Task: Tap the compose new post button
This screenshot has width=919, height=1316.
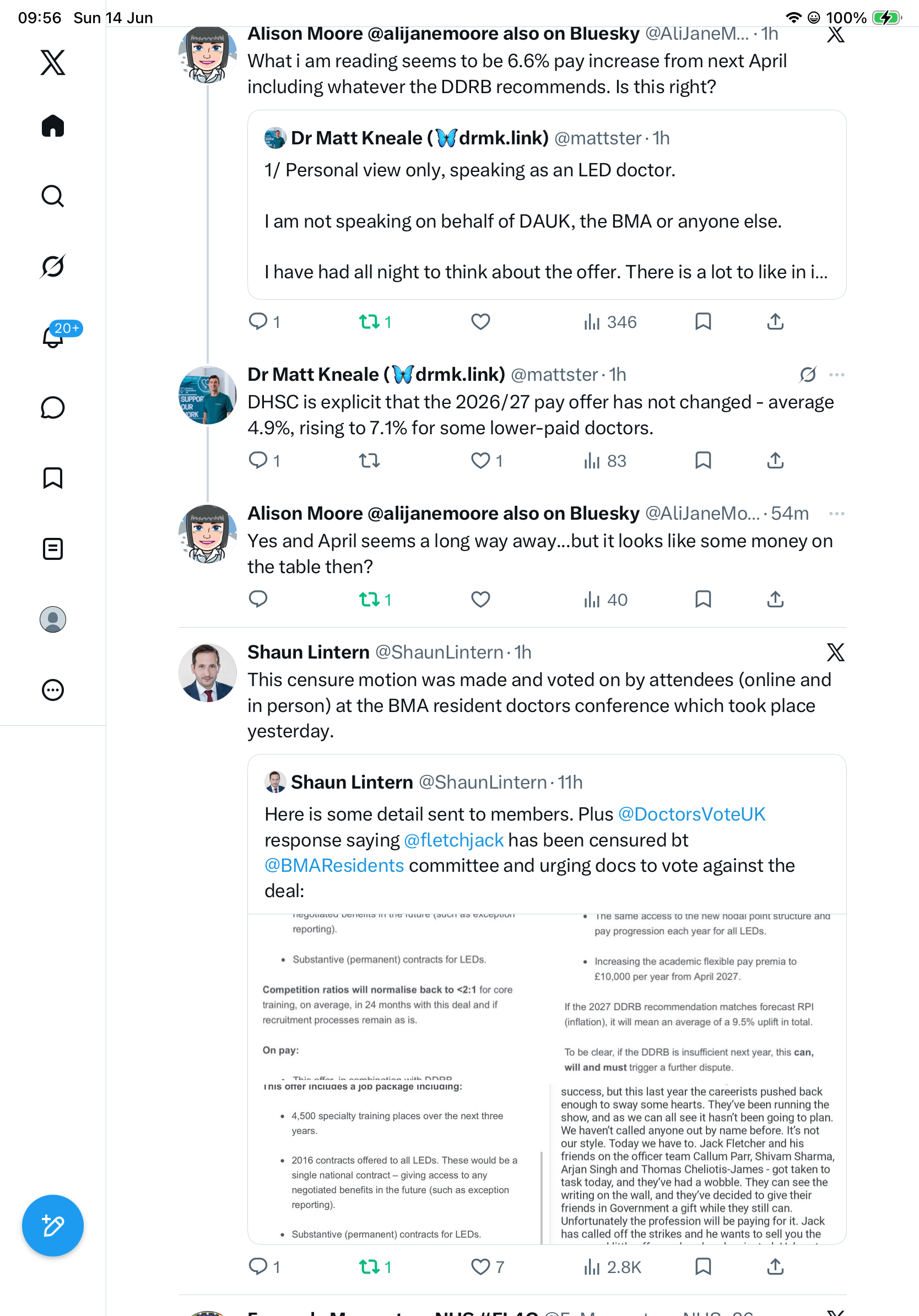Action: pyautogui.click(x=53, y=1226)
